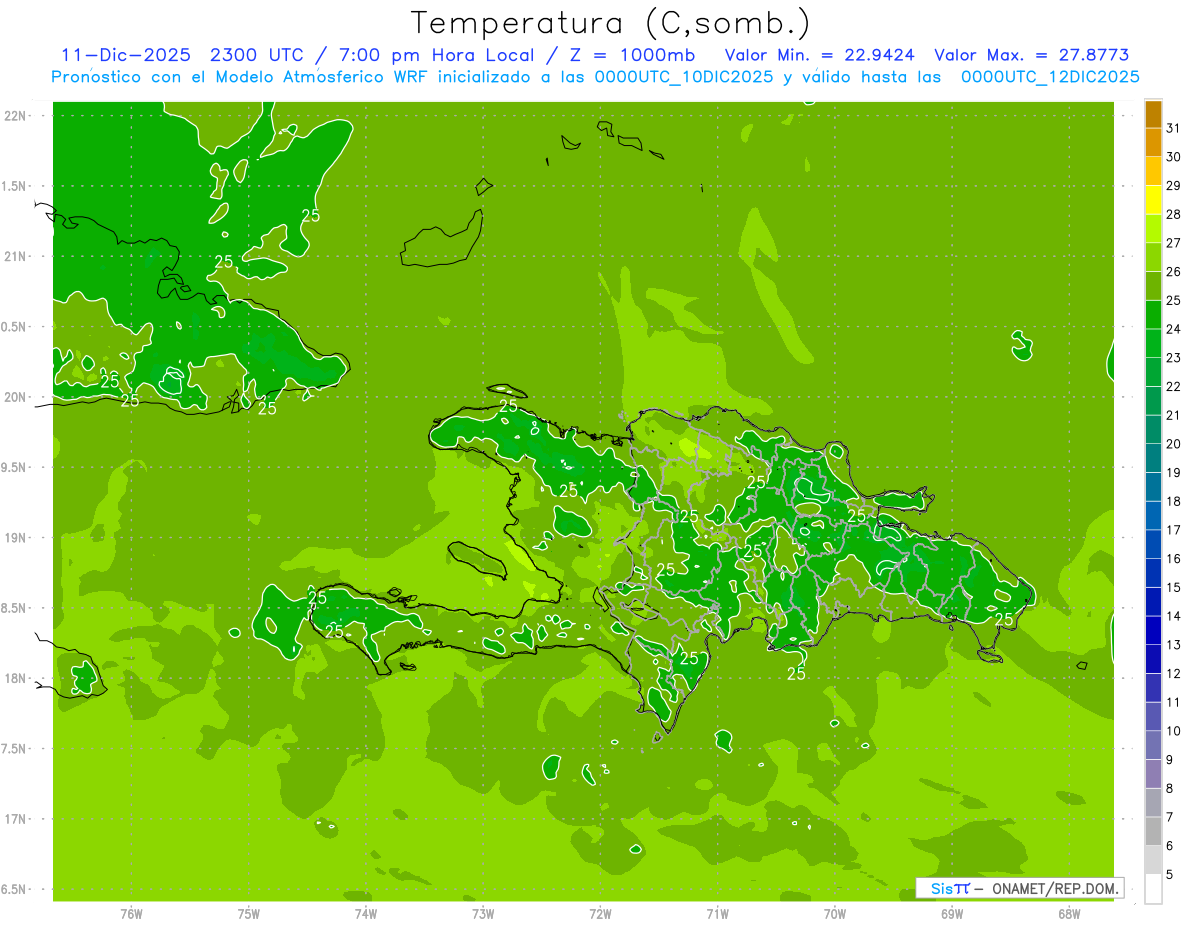The height and width of the screenshot is (927, 1200).
Task: Click the '6.5N' latitude label
Action: pyautogui.click(x=14, y=889)
